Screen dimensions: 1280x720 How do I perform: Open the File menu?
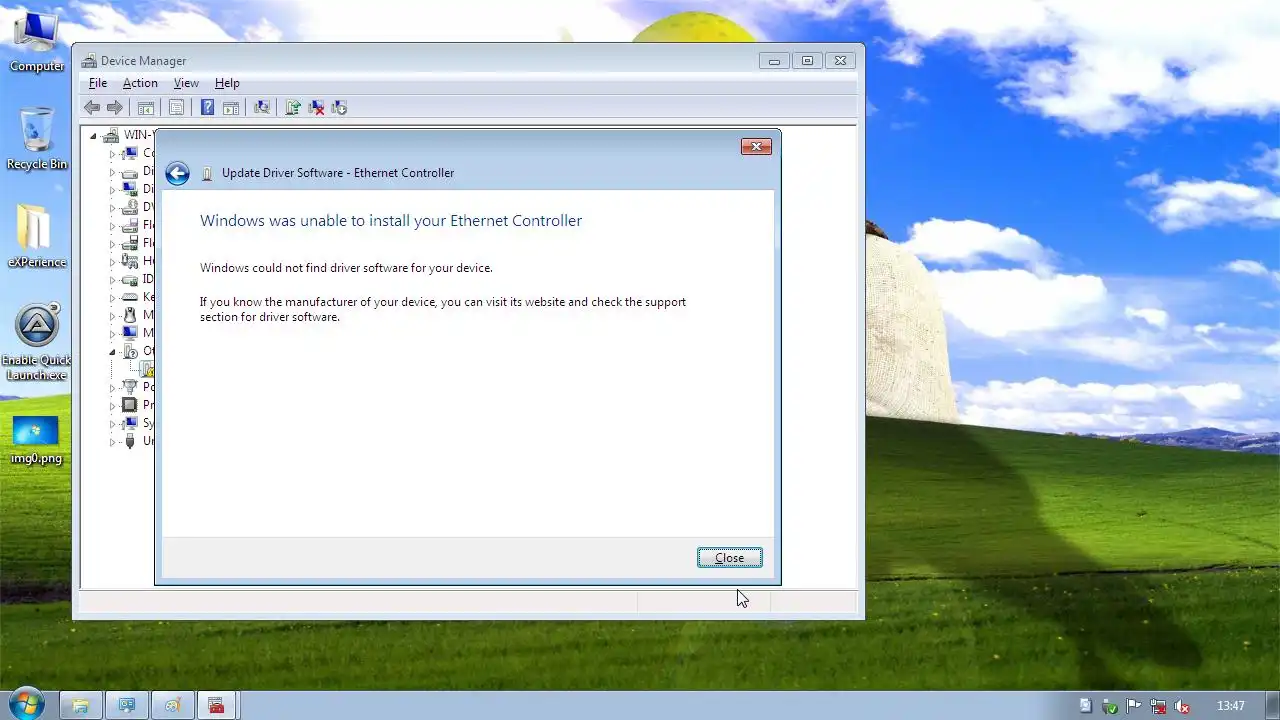(x=98, y=83)
